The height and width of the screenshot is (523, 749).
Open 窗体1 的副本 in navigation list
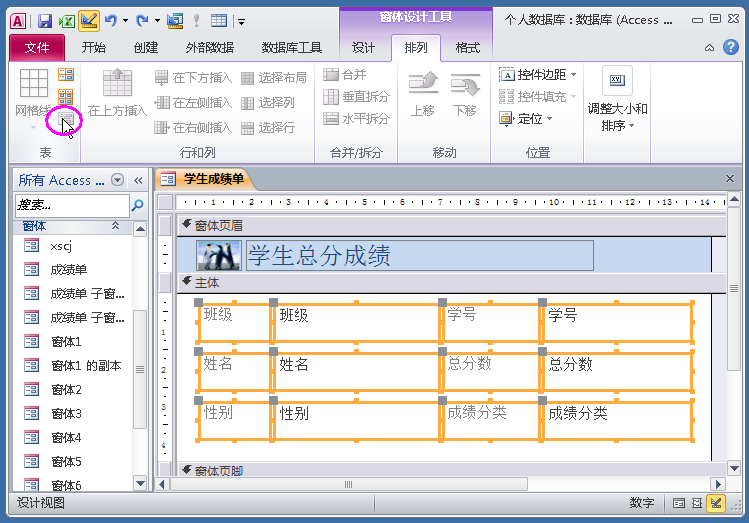(85, 365)
